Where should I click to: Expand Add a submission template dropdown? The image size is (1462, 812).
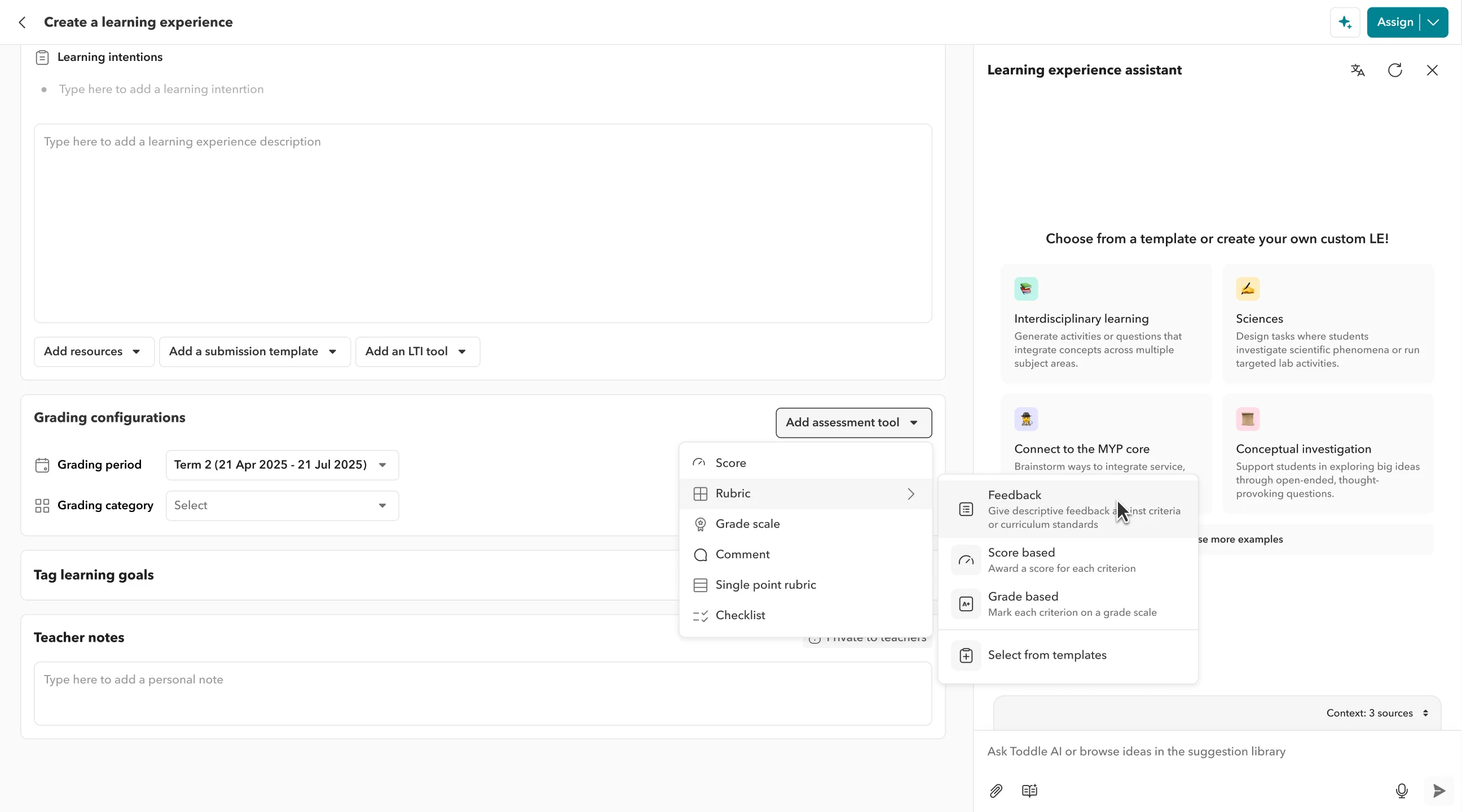pyautogui.click(x=255, y=352)
